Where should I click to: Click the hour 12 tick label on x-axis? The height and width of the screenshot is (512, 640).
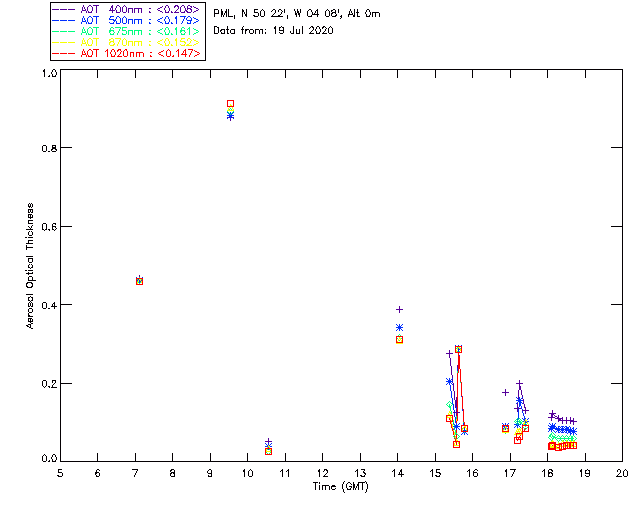322,473
